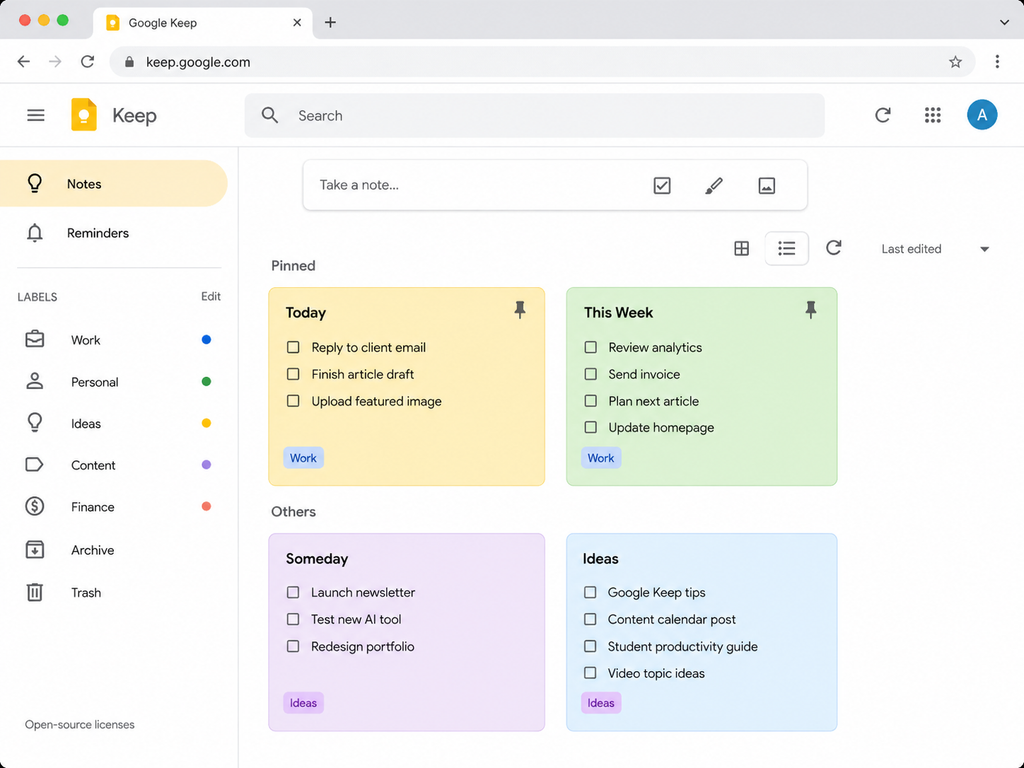Viewport: 1024px width, 768px height.
Task: Click the Reminders bell icon
Action: click(35, 232)
